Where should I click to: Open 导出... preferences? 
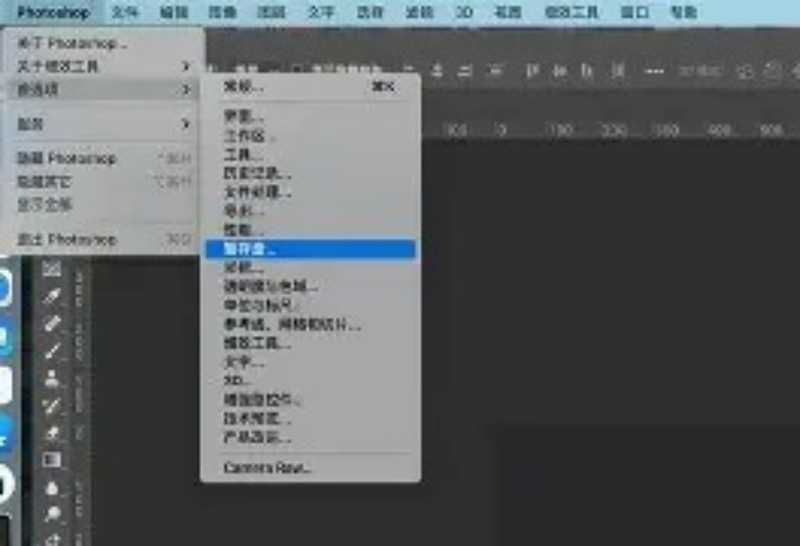[x=310, y=211]
